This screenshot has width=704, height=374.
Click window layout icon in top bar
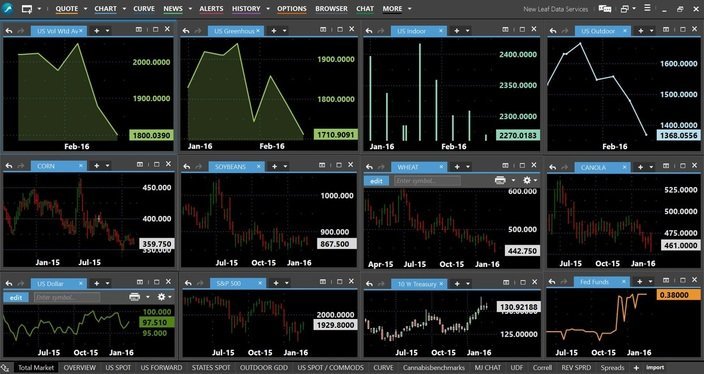(625, 9)
